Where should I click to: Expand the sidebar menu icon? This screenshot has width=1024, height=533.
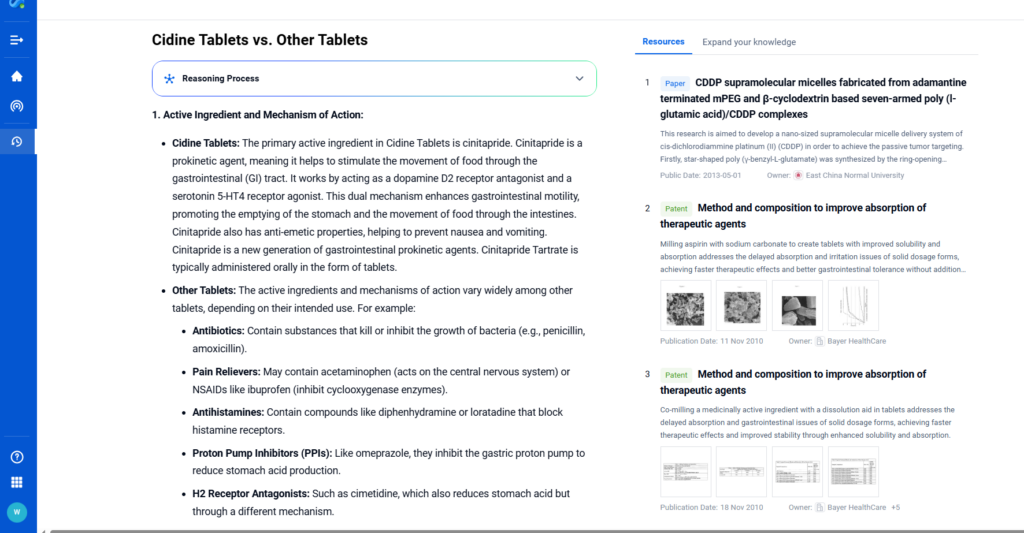(16, 40)
